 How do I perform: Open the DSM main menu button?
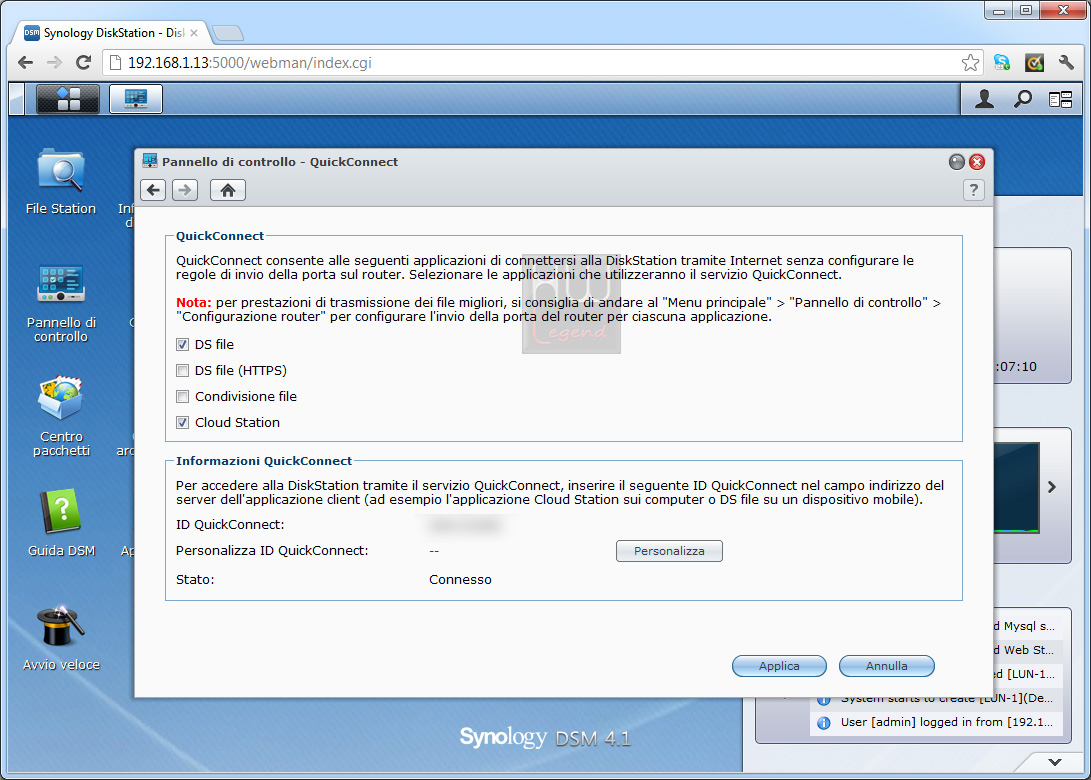click(x=67, y=99)
